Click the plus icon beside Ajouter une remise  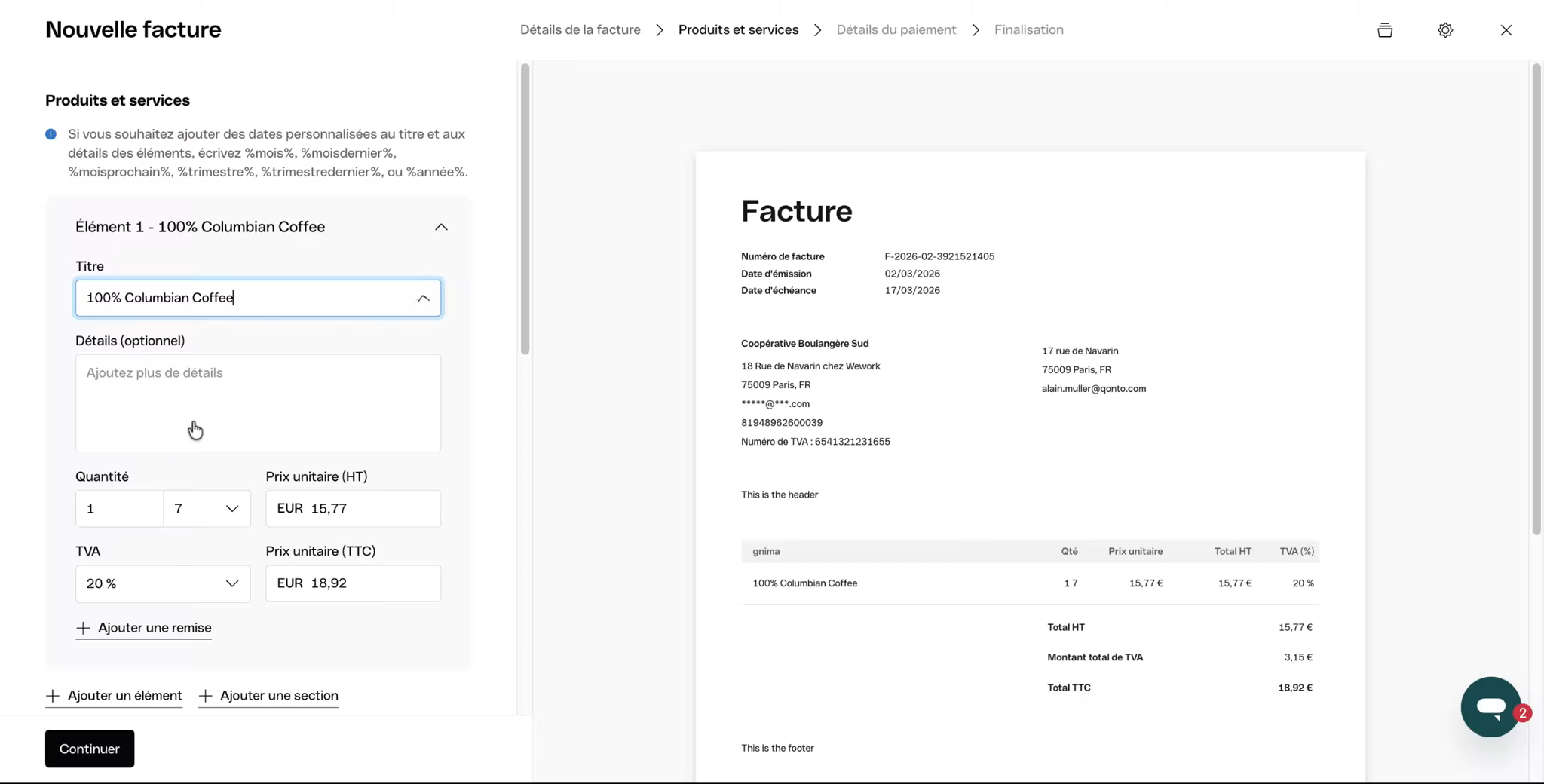(x=83, y=628)
